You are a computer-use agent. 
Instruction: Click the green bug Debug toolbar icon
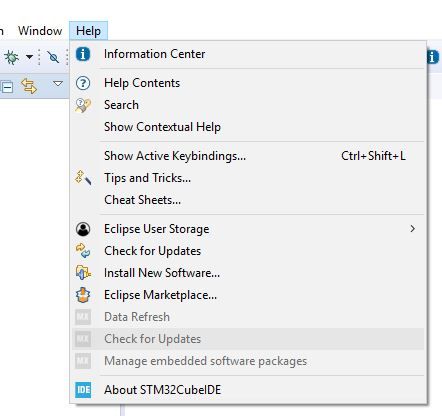[x=12, y=57]
